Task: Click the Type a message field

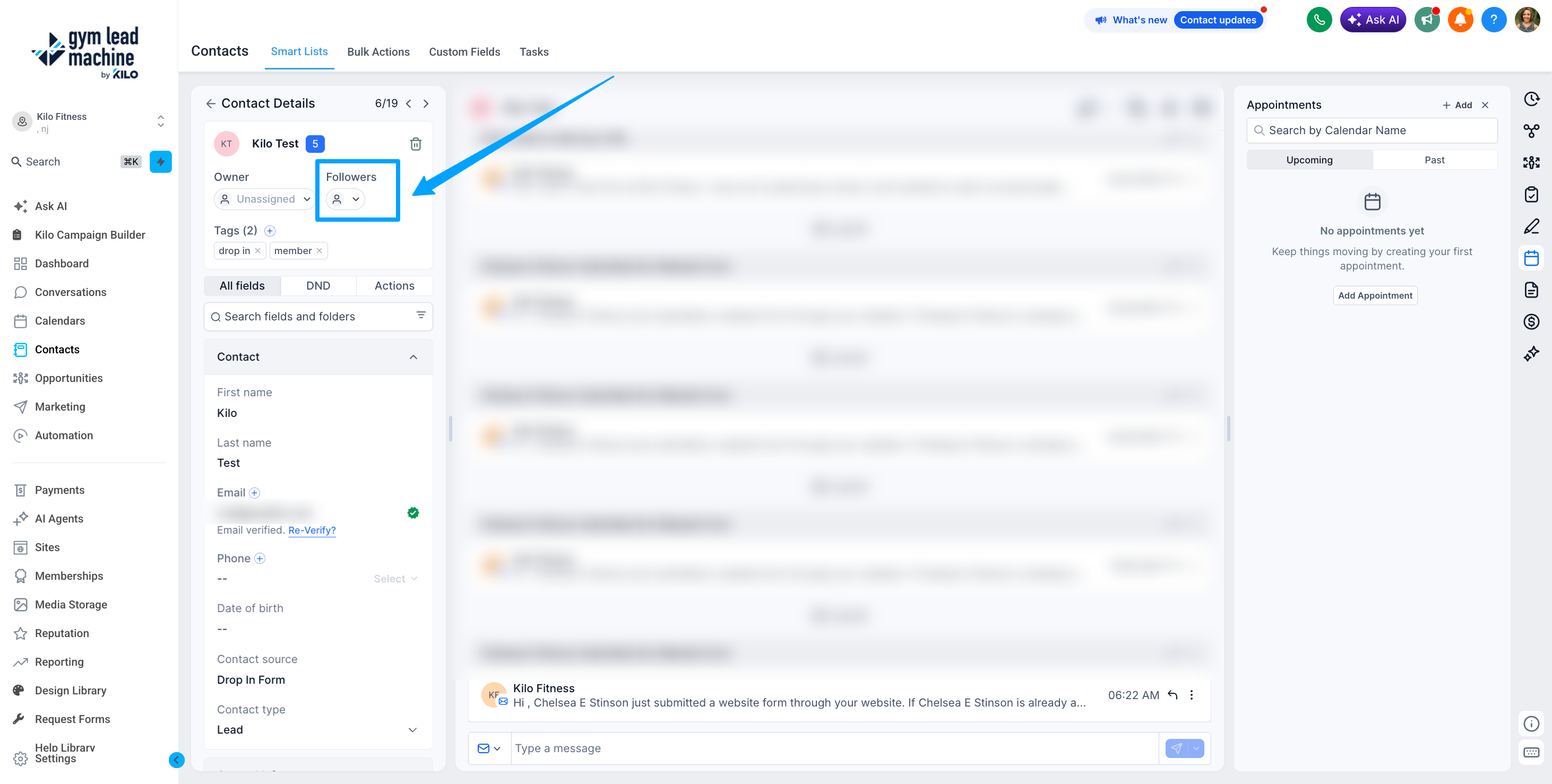Action: [x=834, y=748]
